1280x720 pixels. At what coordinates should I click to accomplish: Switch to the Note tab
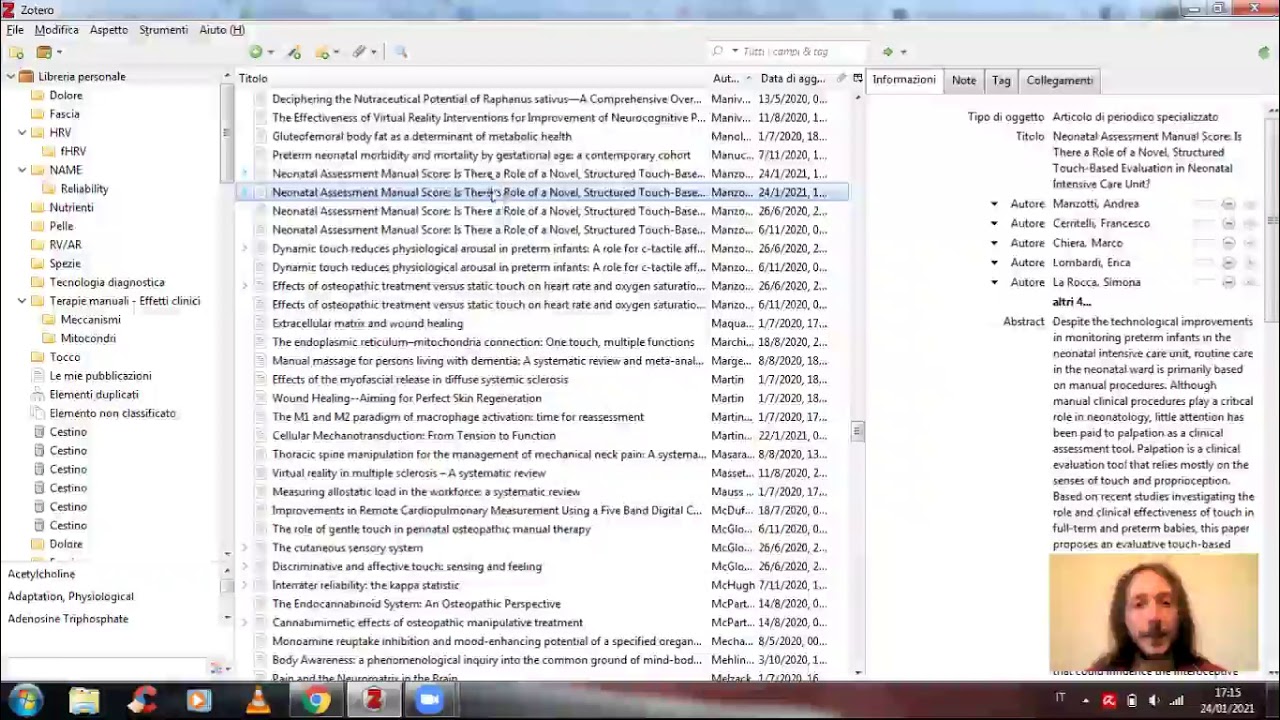coord(964,81)
